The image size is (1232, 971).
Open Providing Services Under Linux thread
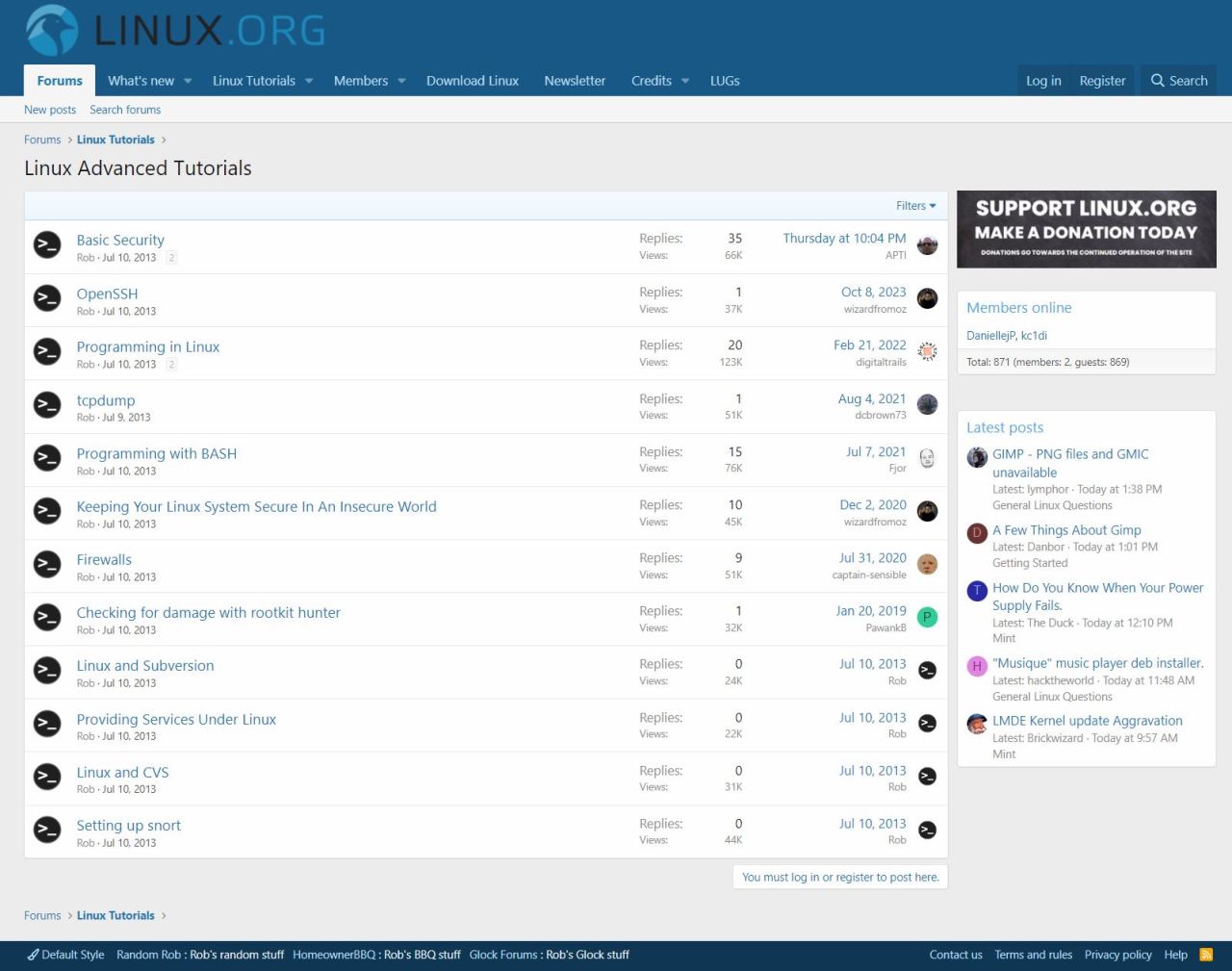pos(176,719)
